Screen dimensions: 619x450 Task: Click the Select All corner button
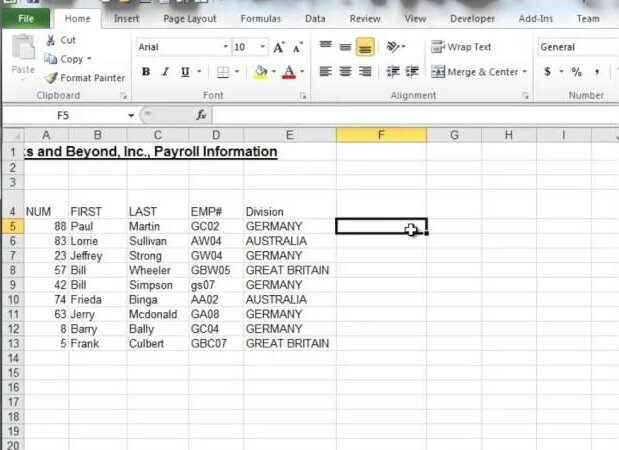click(x=13, y=135)
